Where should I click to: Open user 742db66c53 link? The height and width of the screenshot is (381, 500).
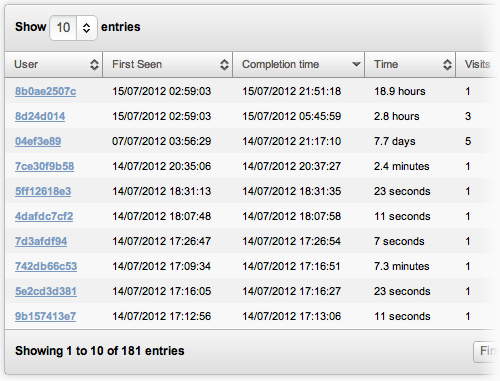pos(46,266)
